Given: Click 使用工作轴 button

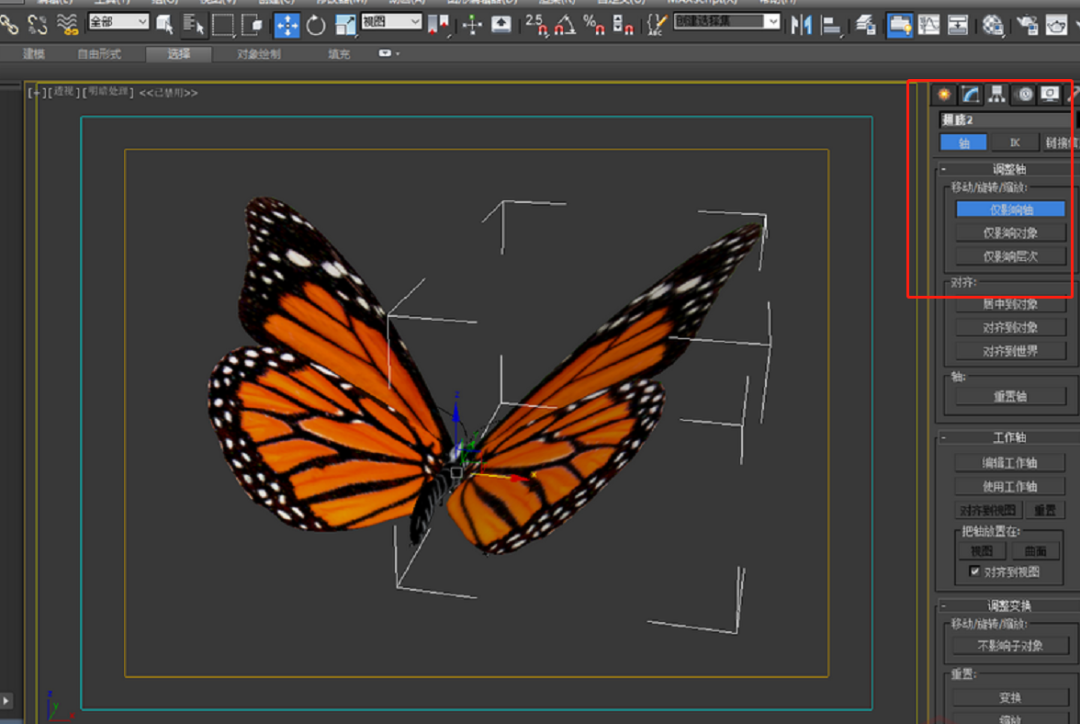Looking at the screenshot, I should [1010, 486].
